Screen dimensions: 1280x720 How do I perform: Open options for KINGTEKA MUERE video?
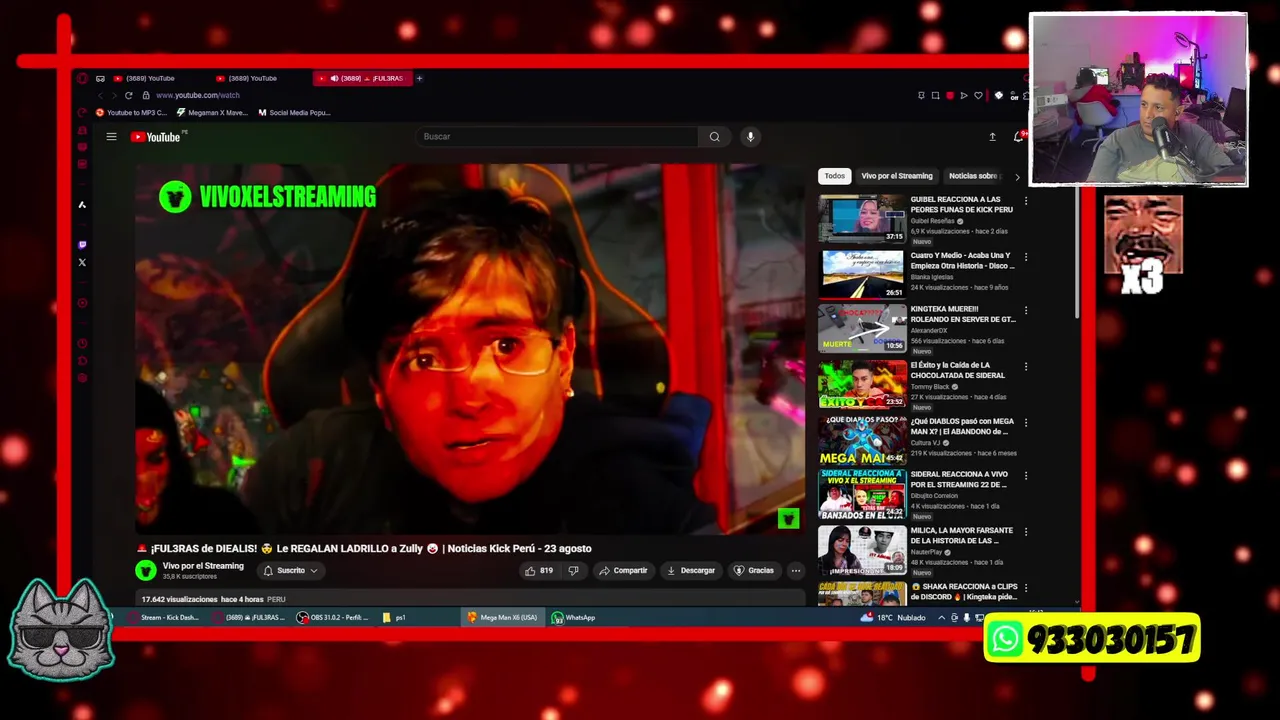pos(1025,311)
